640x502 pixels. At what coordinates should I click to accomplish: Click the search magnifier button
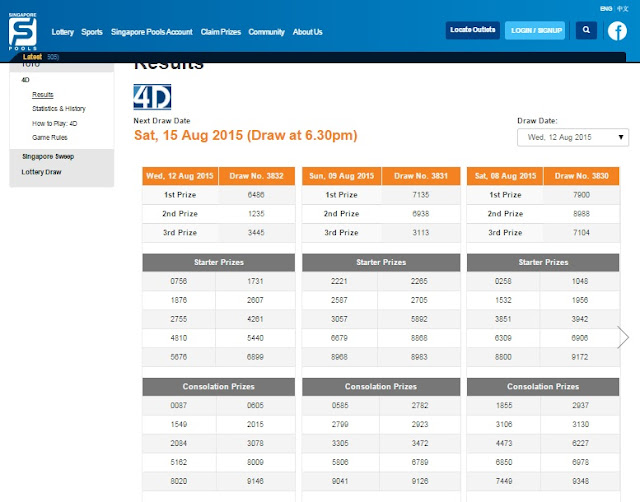586,30
